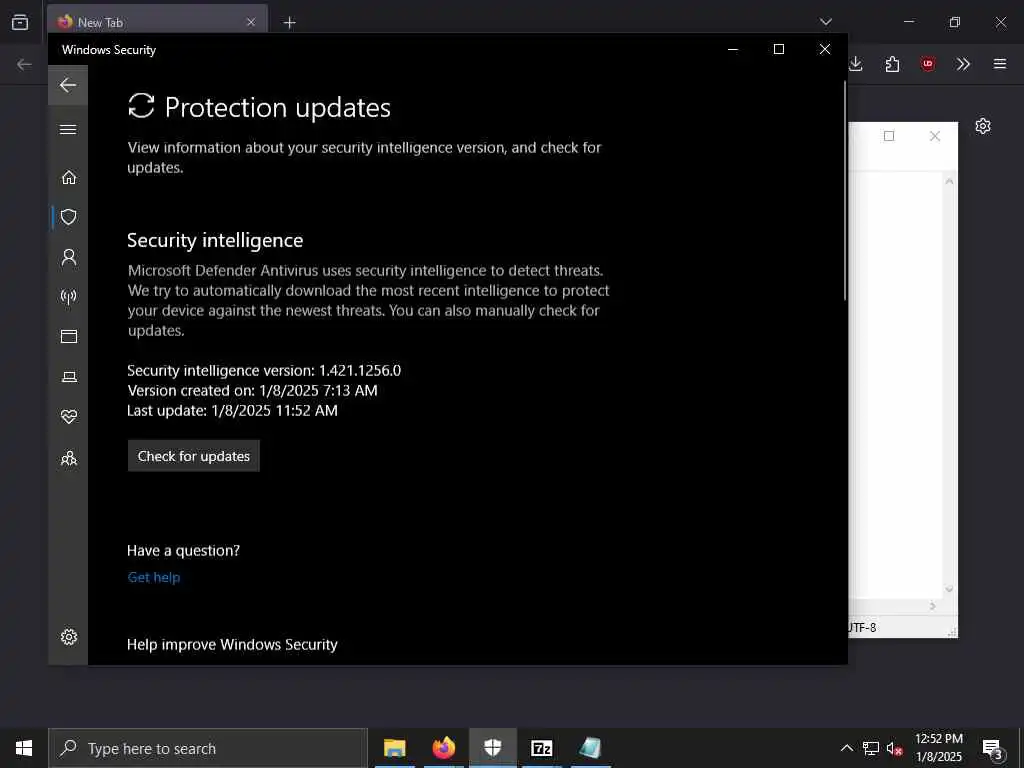Image resolution: width=1024 pixels, height=768 pixels.
Task: Click the Windows Security vertical scrollbar
Action: [x=845, y=189]
